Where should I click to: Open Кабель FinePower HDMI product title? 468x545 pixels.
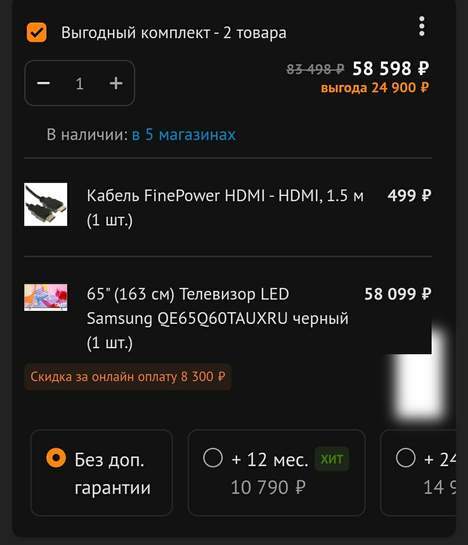tap(225, 208)
